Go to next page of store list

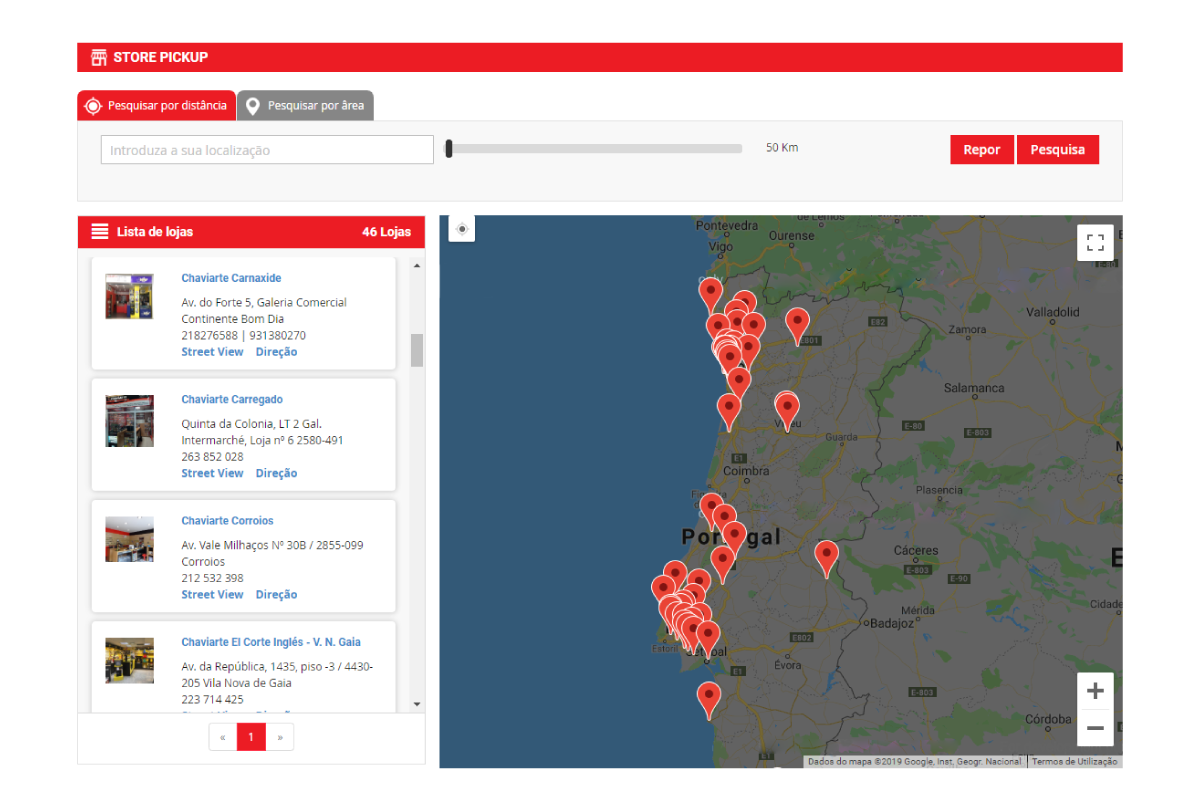280,737
